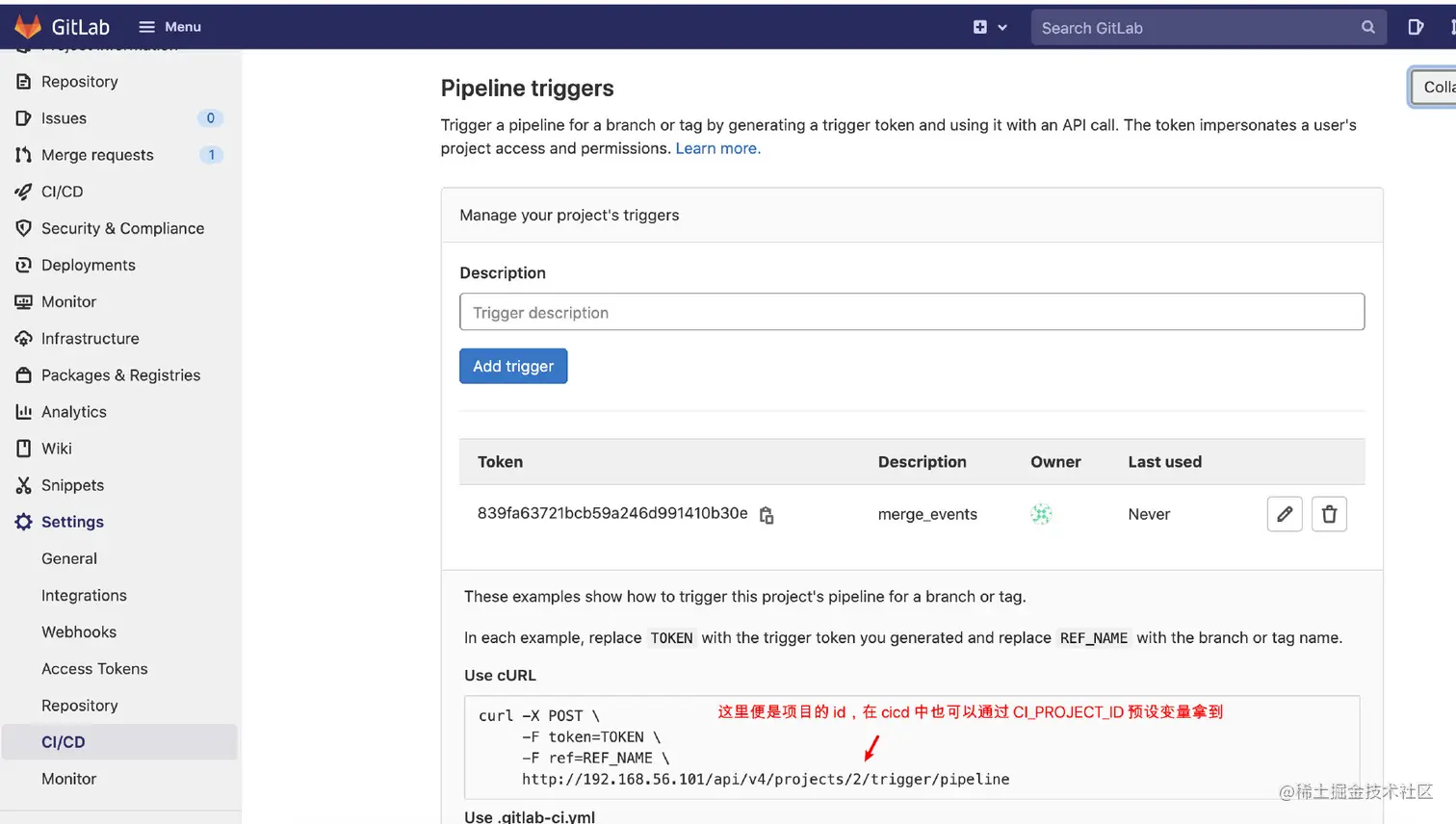
Task: Click the Collapse button for Pipeline triggers
Action: 1434,88
